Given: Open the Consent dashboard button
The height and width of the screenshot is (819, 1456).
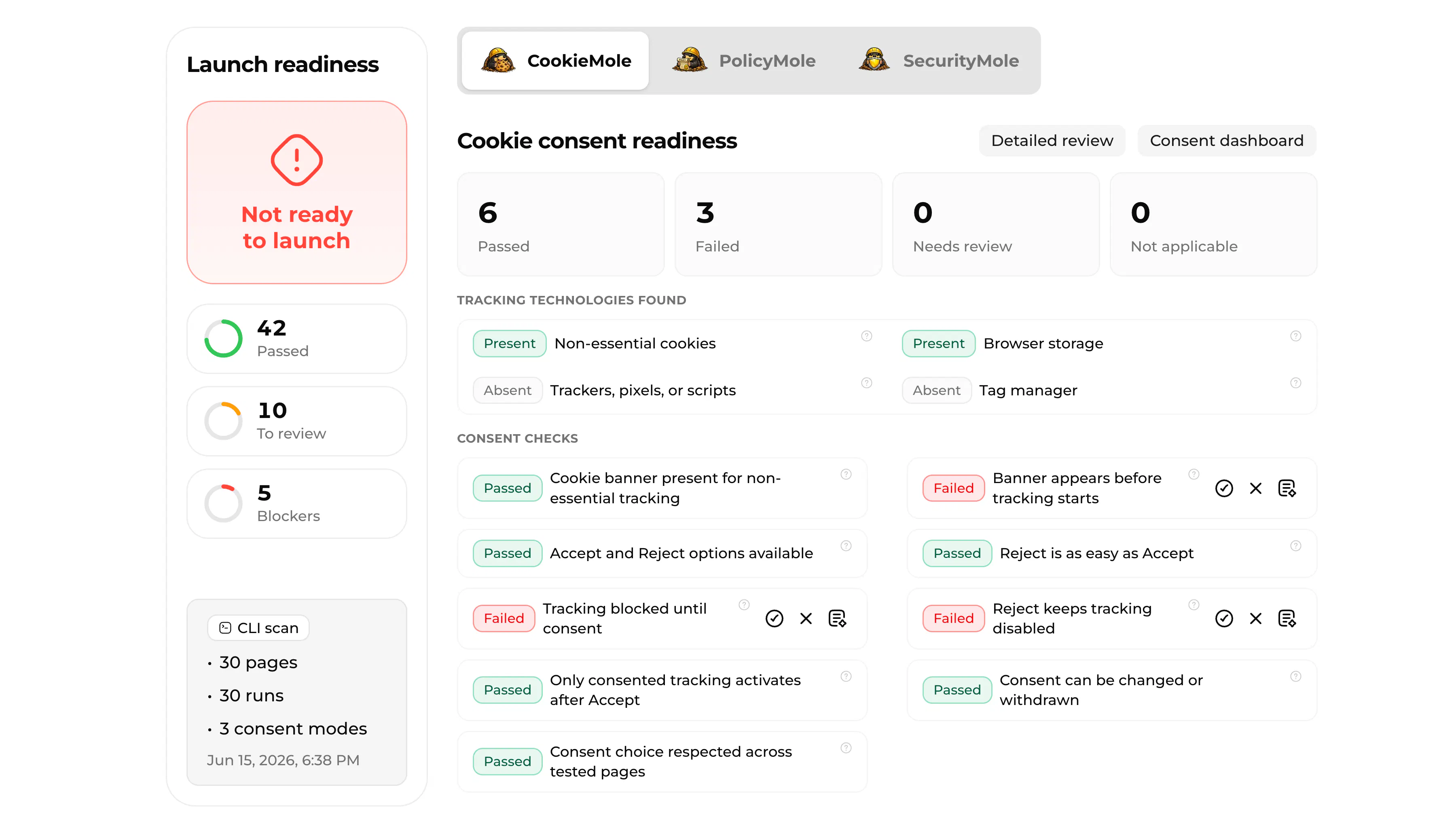Looking at the screenshot, I should coord(1227,141).
